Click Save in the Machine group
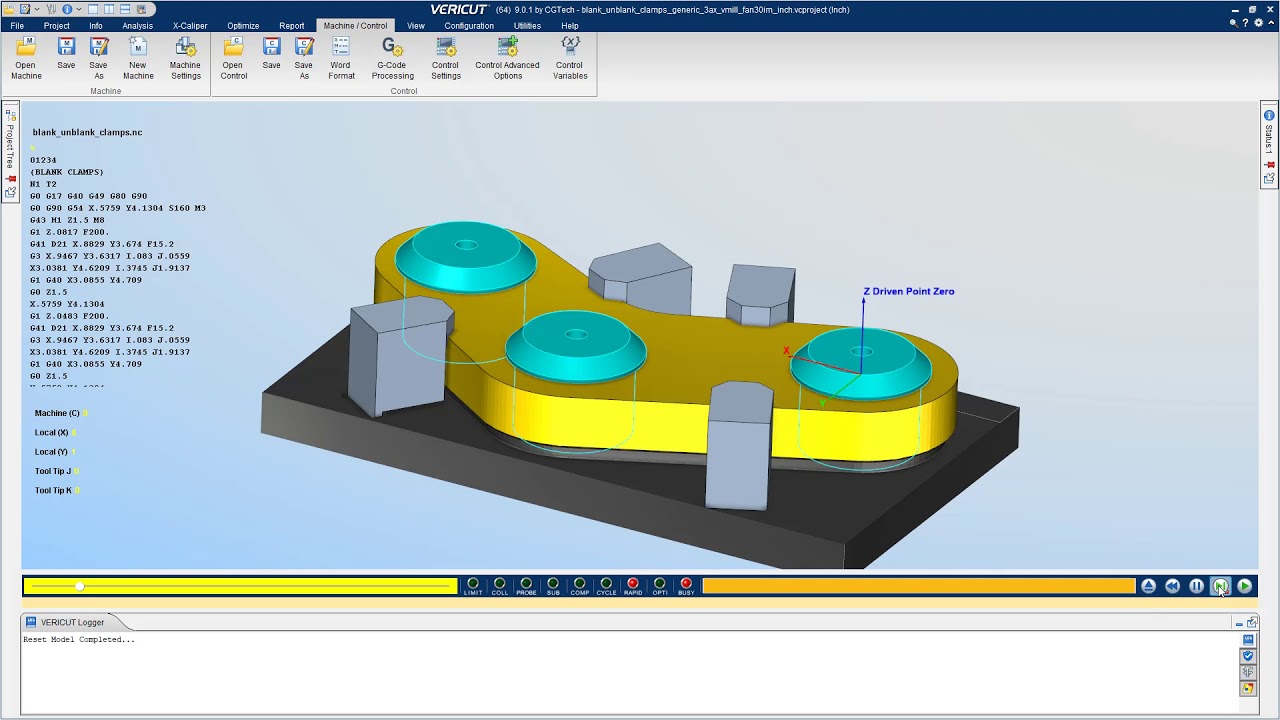The height and width of the screenshot is (720, 1280). [x=66, y=53]
